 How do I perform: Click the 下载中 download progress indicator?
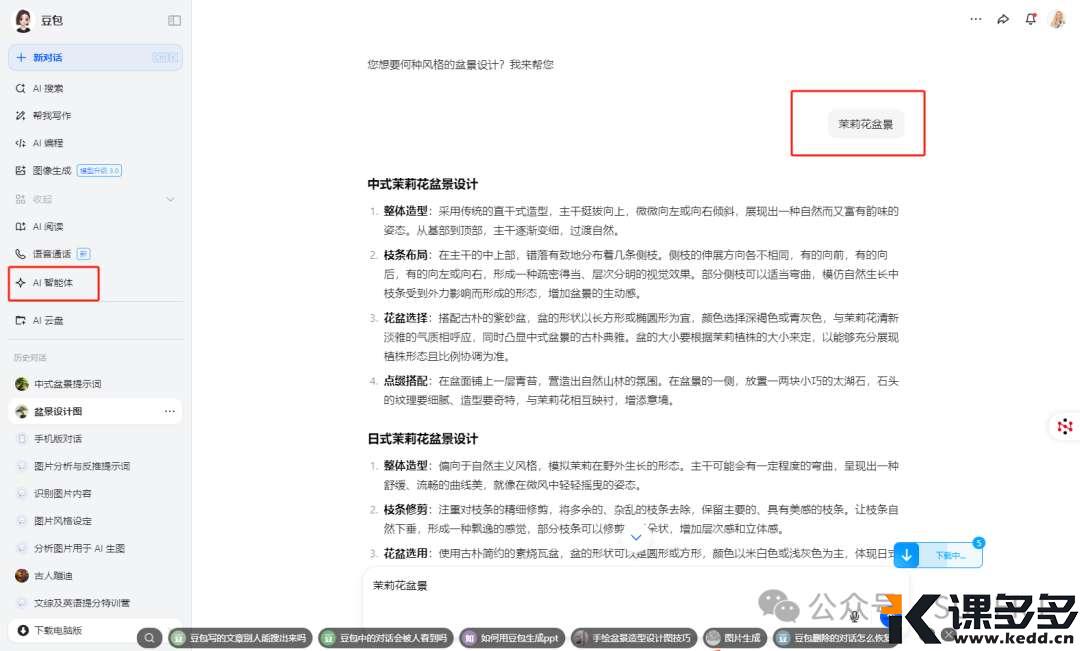click(944, 554)
